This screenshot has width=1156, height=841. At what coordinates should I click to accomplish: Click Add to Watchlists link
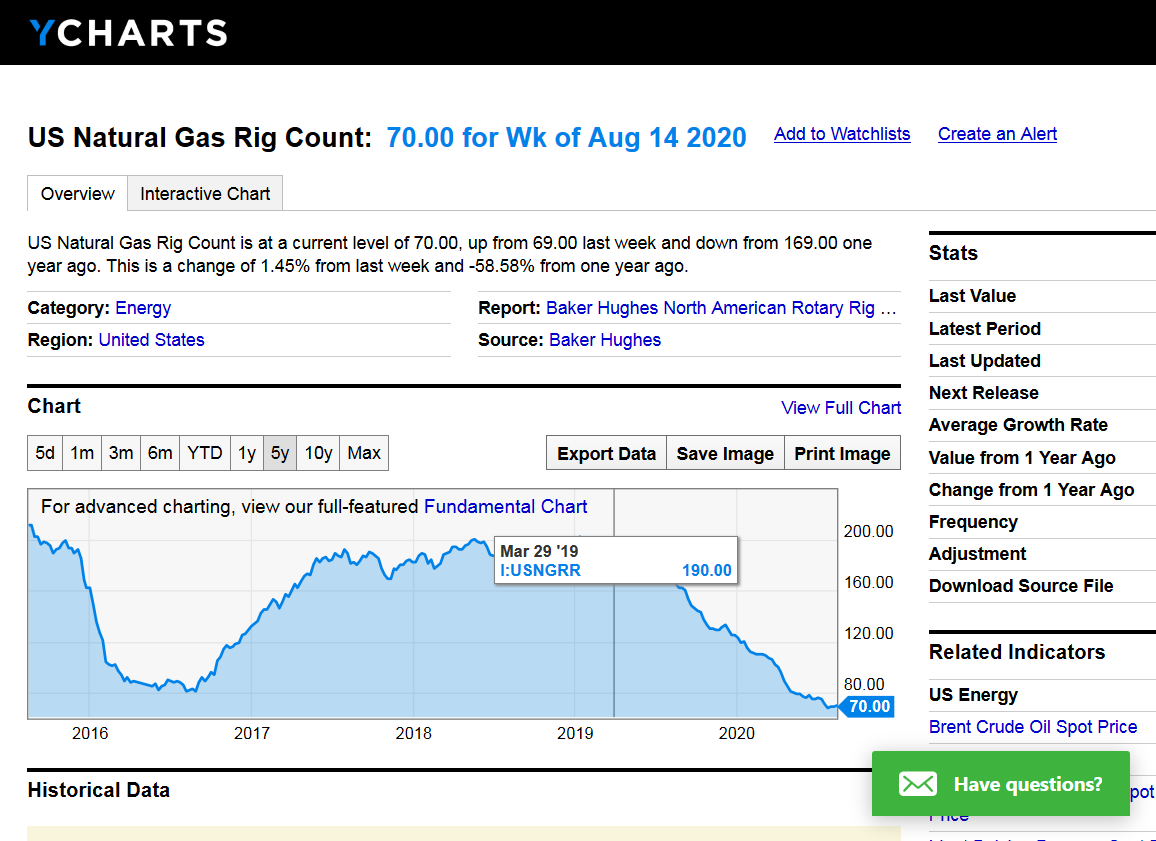842,134
